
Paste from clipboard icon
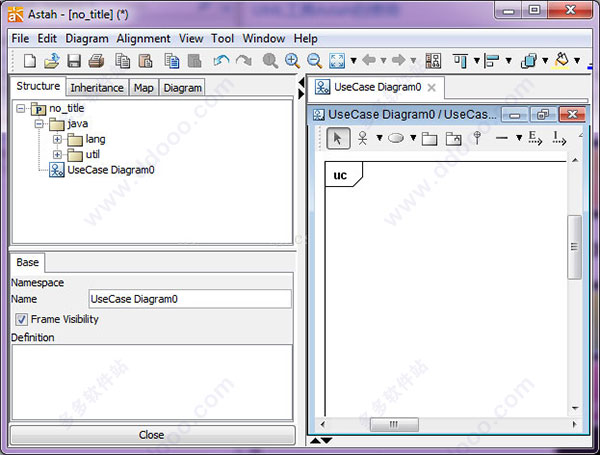[x=145, y=61]
